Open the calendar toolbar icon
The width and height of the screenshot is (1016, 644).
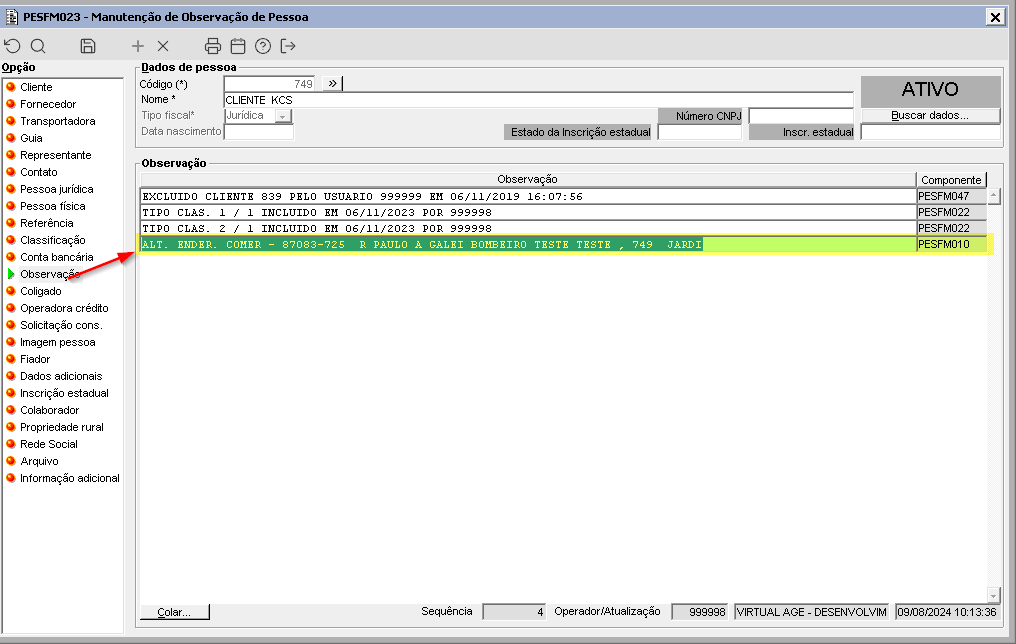[x=238, y=46]
